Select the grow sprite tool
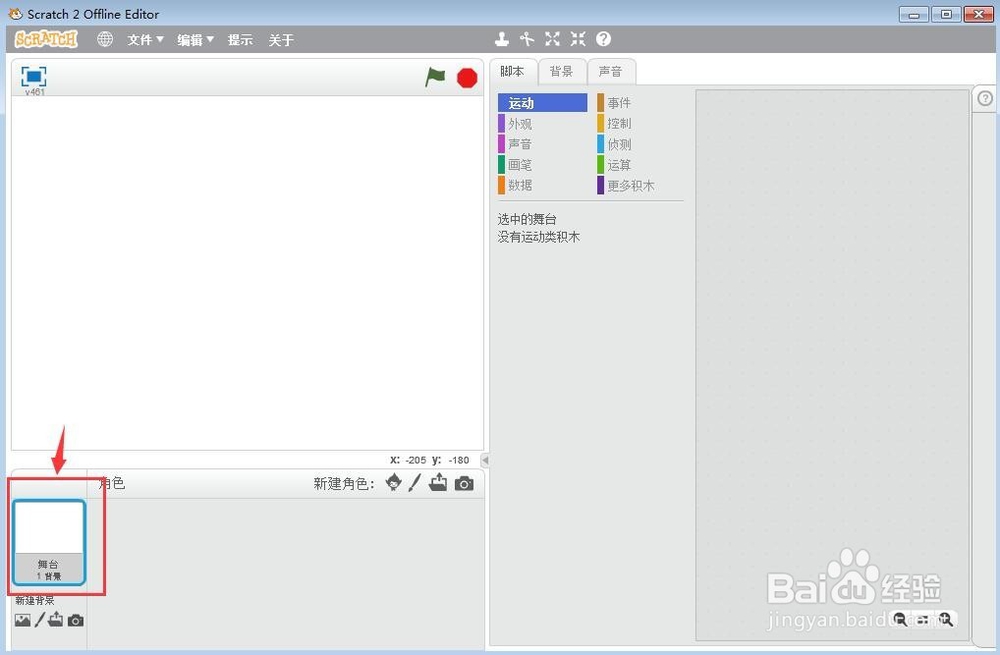This screenshot has height=655, width=1000. (x=552, y=40)
